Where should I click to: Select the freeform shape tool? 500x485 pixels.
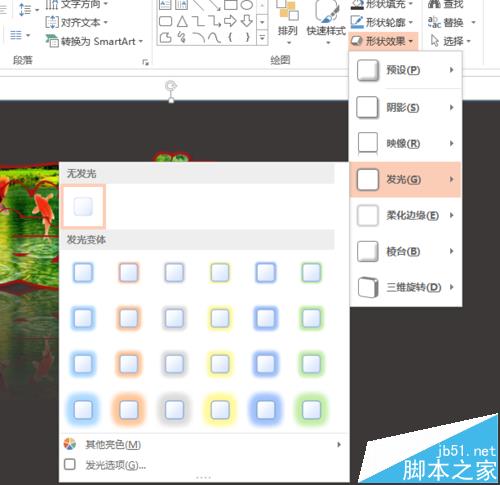(165, 37)
